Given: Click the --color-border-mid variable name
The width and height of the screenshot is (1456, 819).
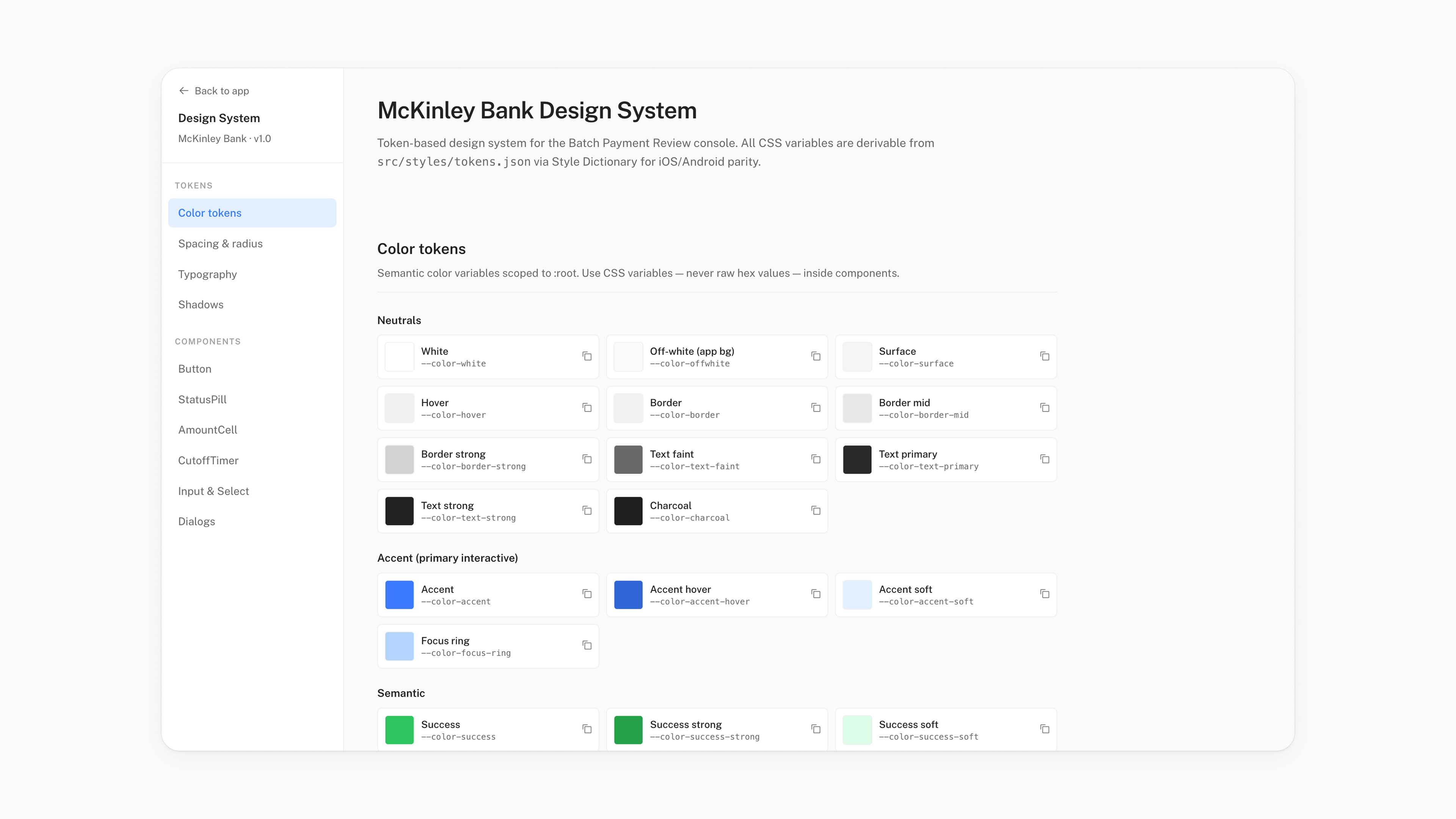Looking at the screenshot, I should 924,415.
